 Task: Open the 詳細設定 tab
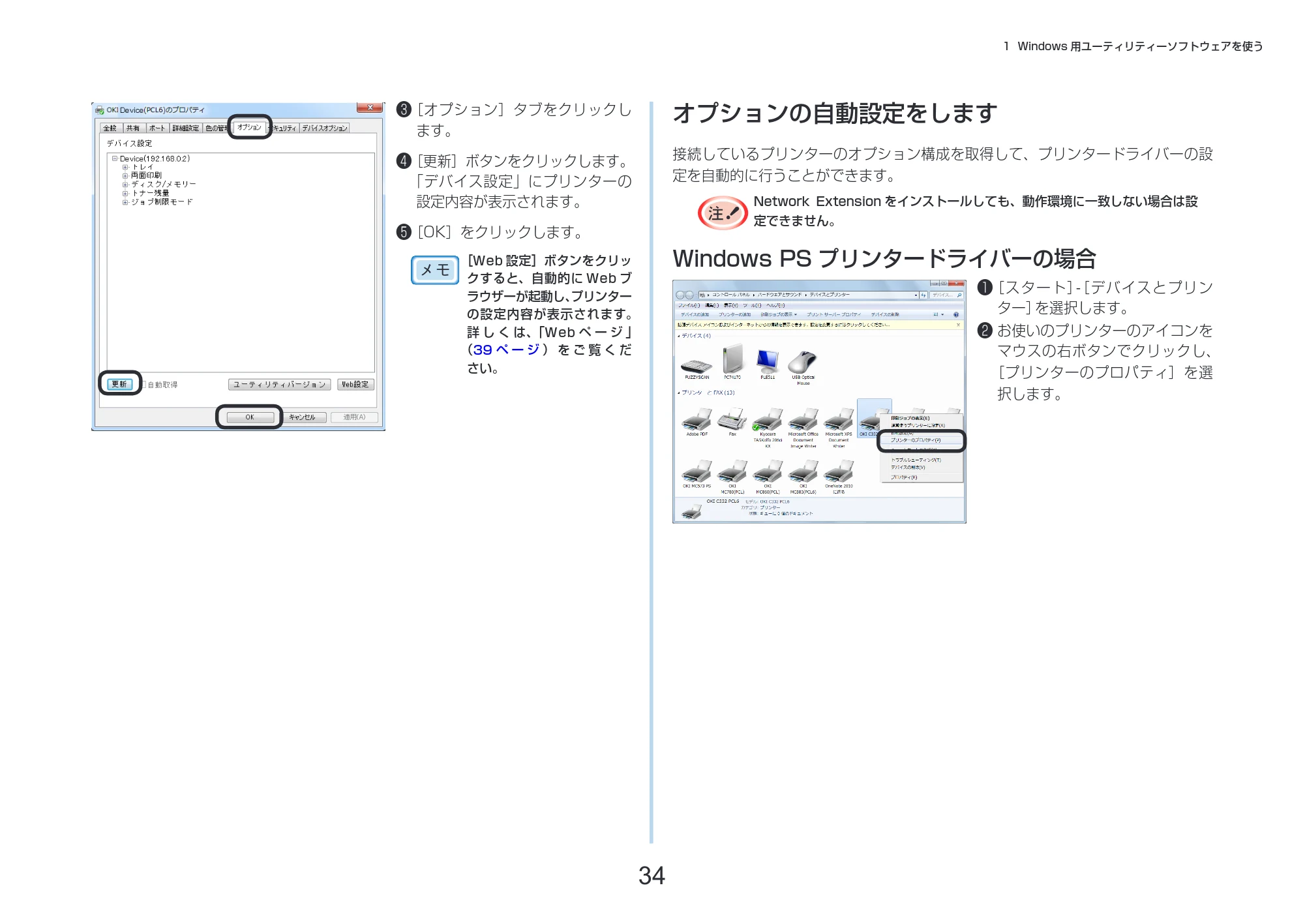(x=186, y=128)
